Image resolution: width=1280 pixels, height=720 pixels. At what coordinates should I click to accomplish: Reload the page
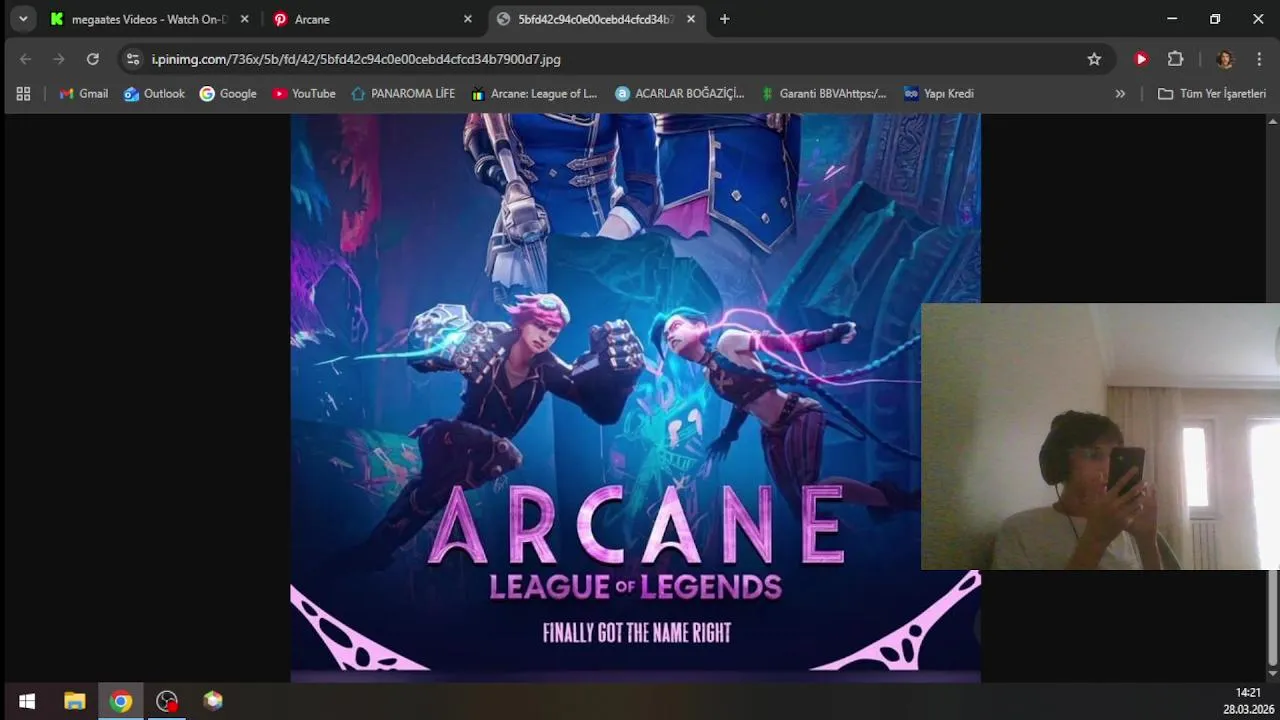coord(93,59)
